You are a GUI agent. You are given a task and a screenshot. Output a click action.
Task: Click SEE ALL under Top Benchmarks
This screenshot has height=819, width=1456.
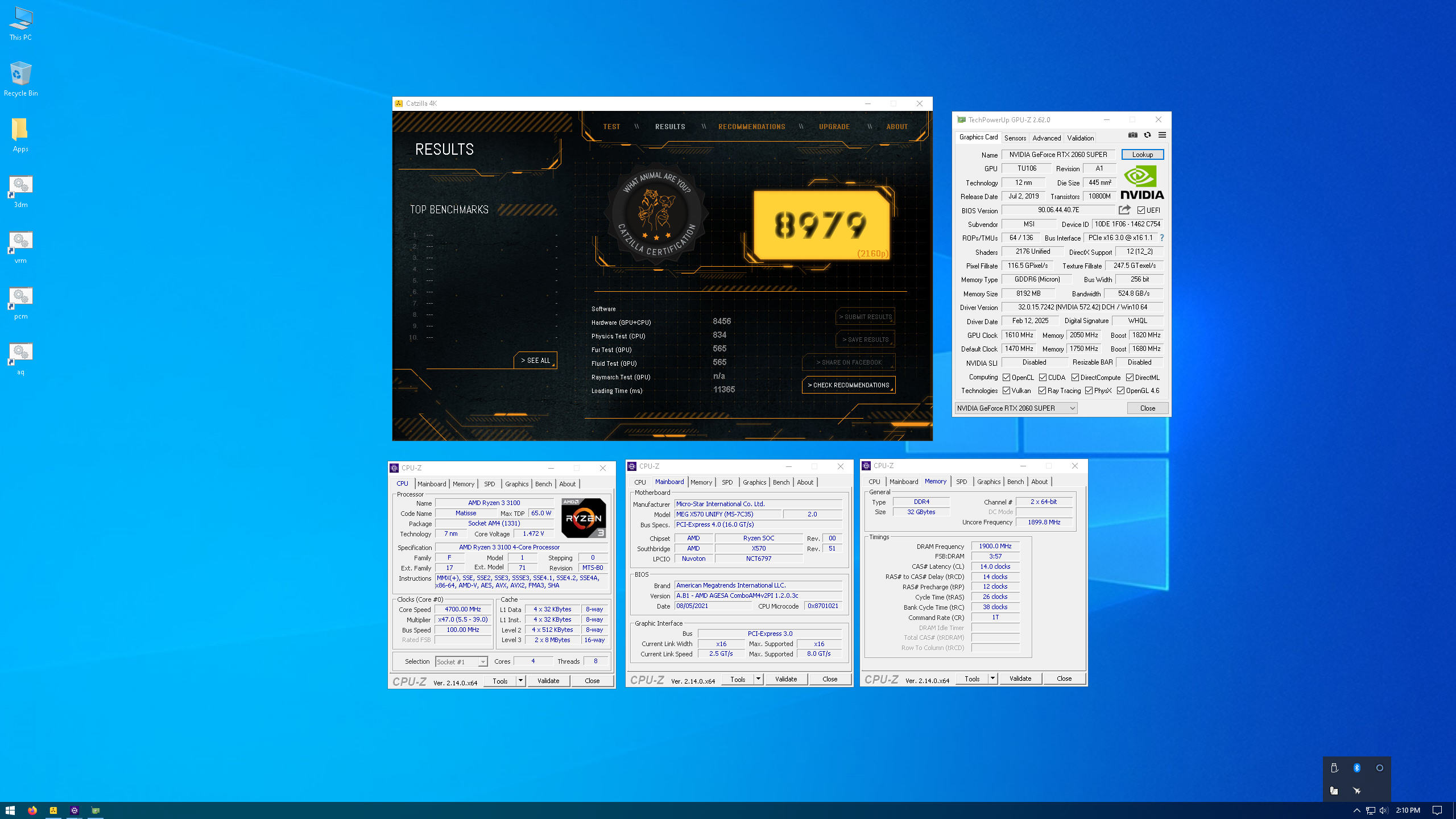coord(535,361)
